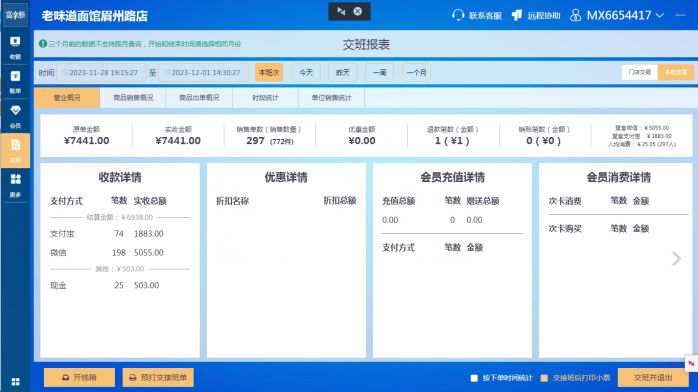Click the end time field 2023-12-01 14:30:27
Viewport: 698px width, 392px height.
(x=203, y=73)
